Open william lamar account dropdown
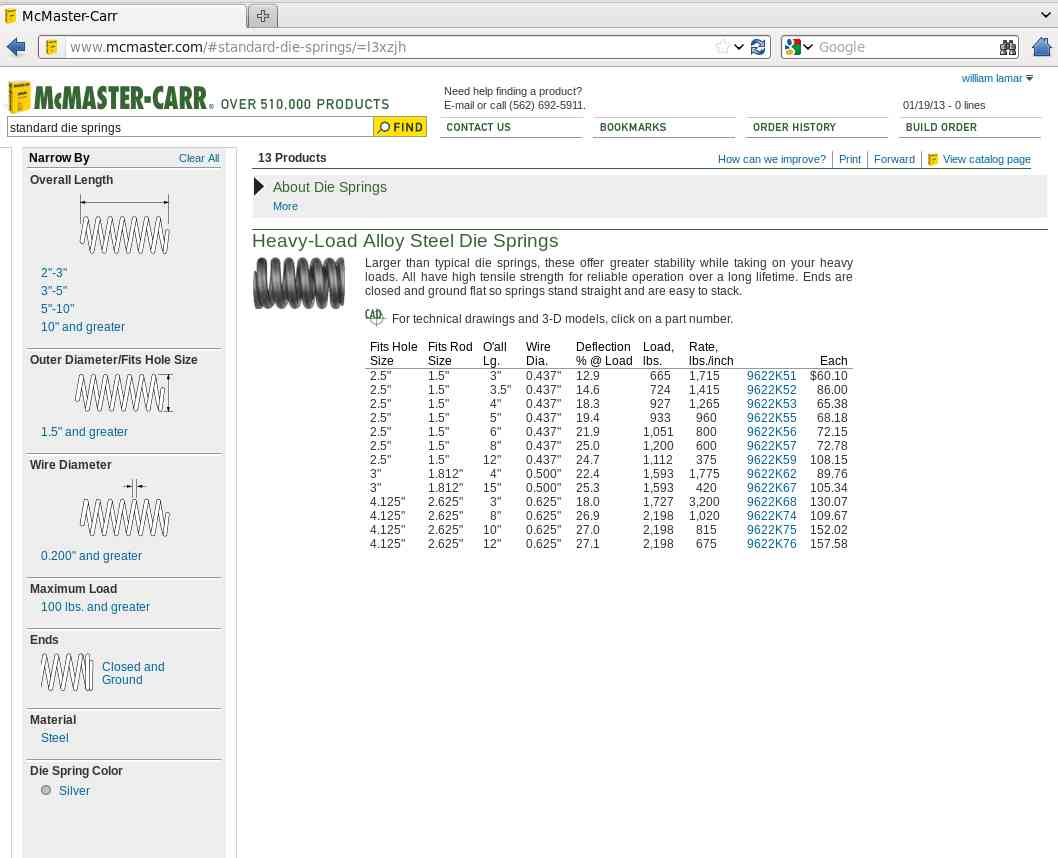 coord(997,78)
